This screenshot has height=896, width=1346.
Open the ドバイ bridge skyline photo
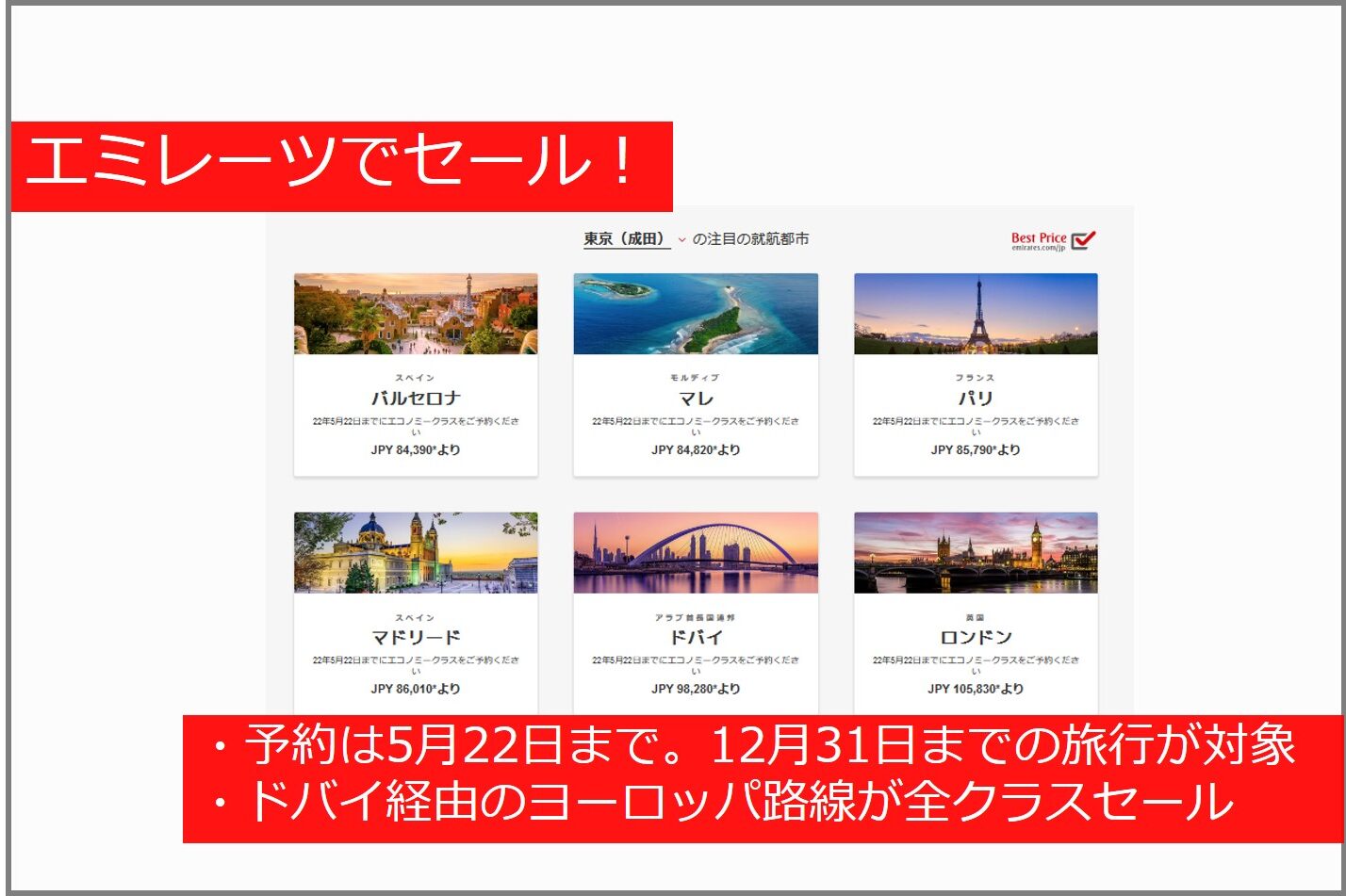pyautogui.click(x=696, y=553)
